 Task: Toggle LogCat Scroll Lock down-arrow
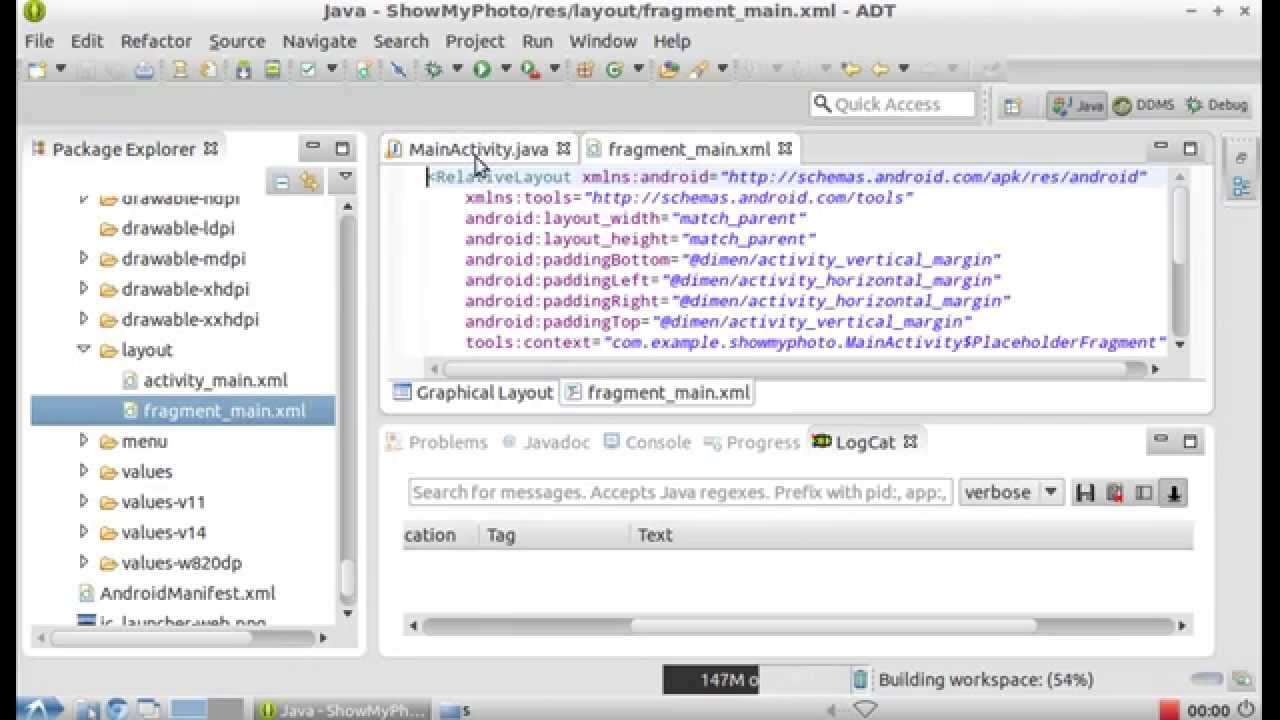coord(1173,493)
